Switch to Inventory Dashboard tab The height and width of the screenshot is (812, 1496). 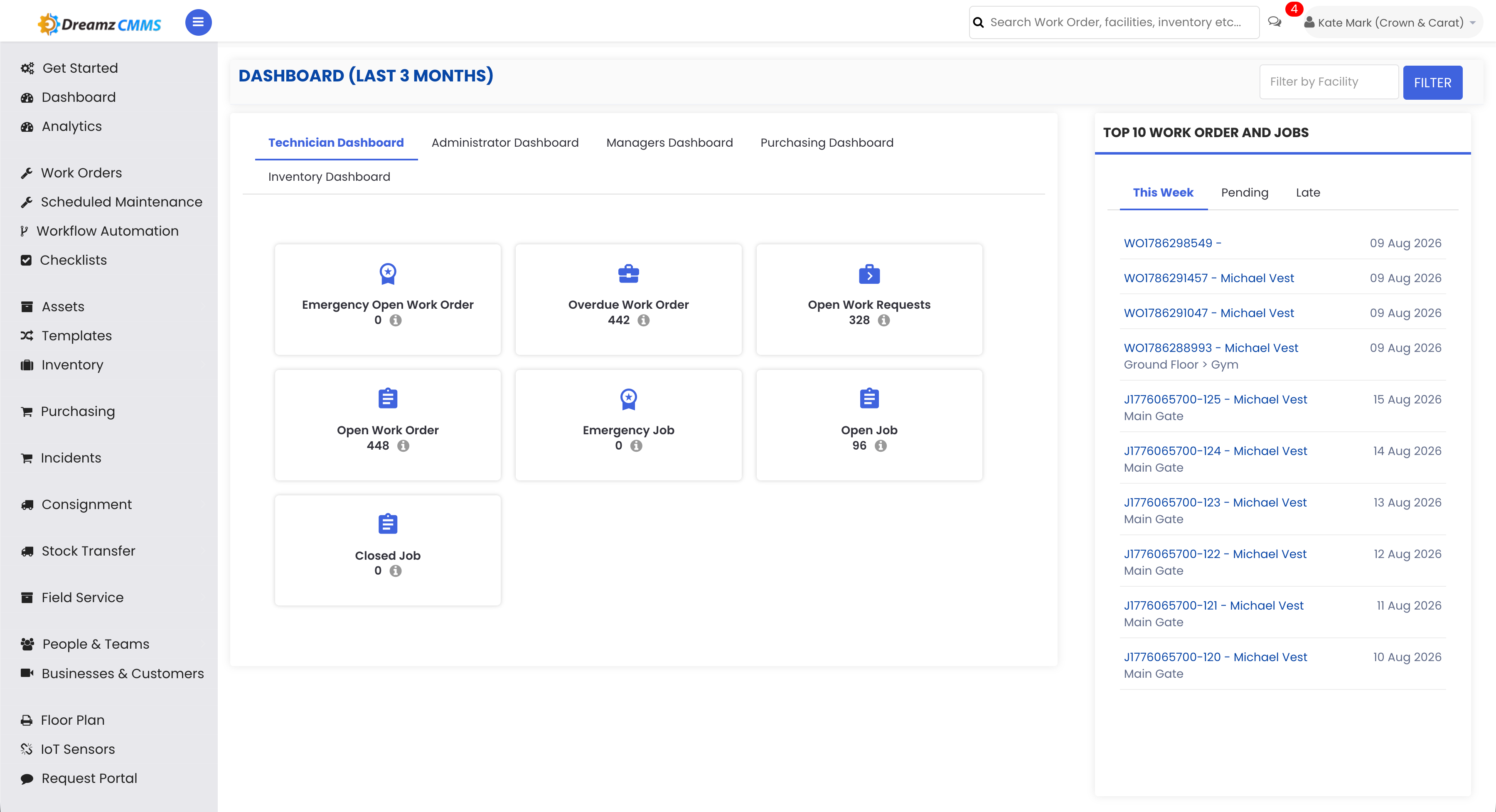point(329,177)
